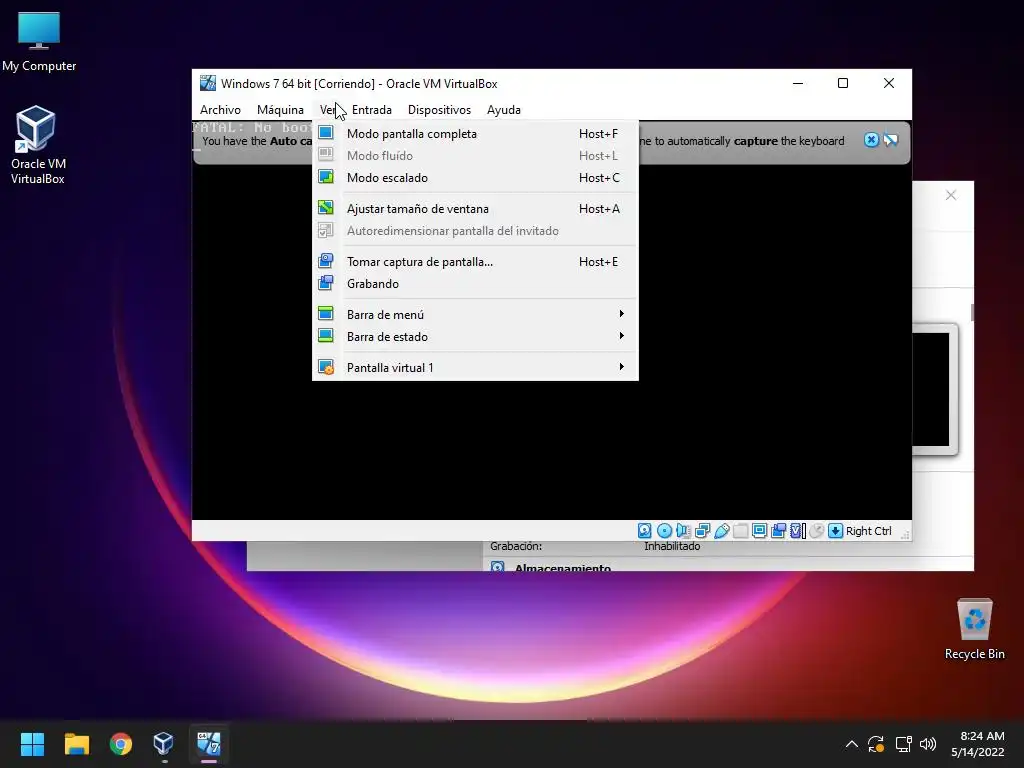Viewport: 1024px width, 768px height.
Task: Click the mouse integration icon in status bar
Action: click(x=816, y=531)
